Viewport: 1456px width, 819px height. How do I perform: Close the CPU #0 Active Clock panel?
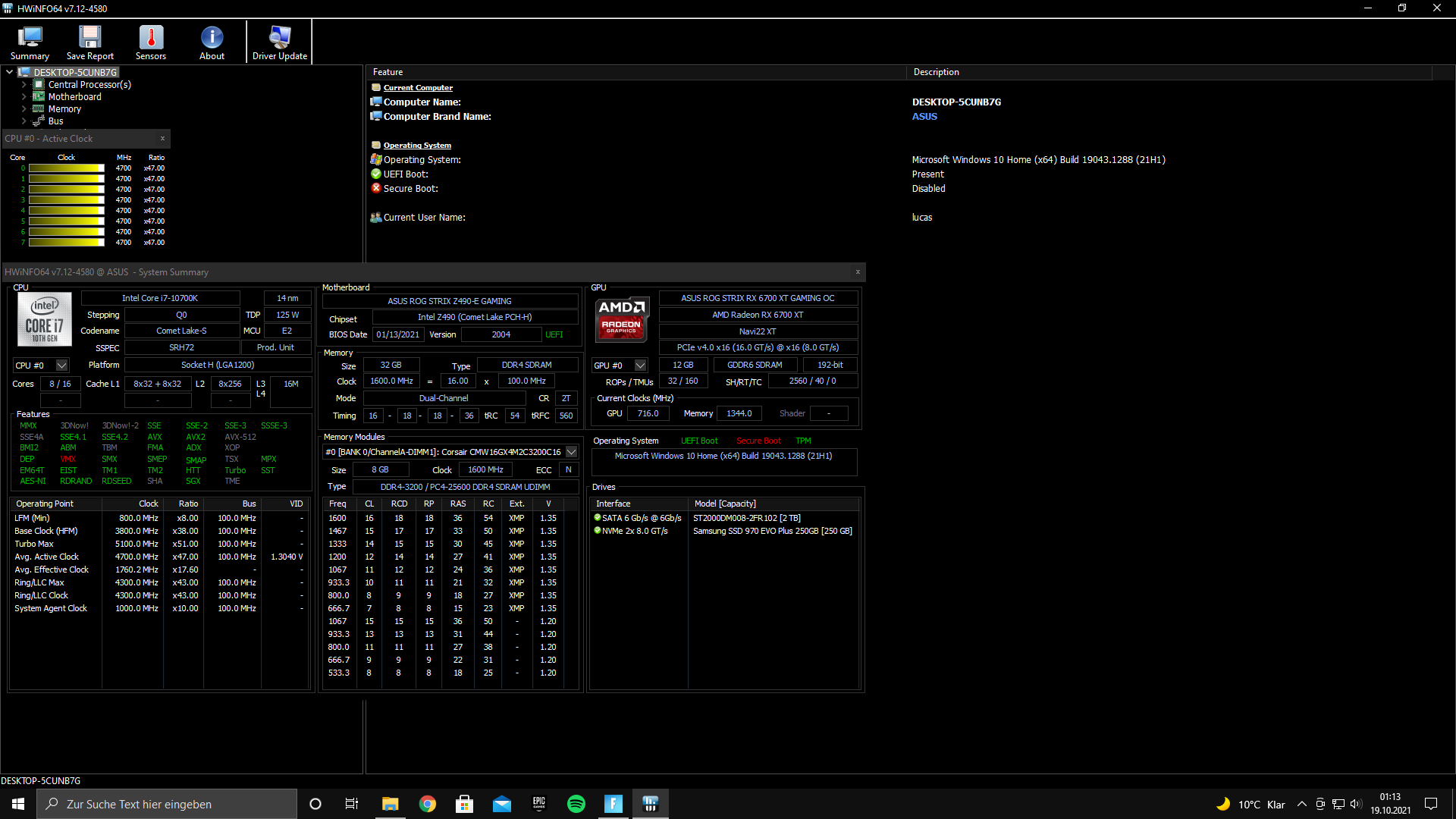162,139
